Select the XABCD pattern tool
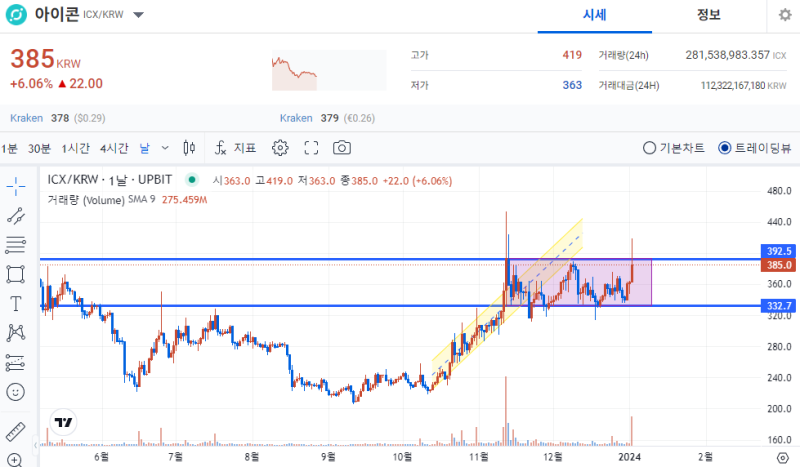The height and width of the screenshot is (467, 800). click(x=16, y=333)
